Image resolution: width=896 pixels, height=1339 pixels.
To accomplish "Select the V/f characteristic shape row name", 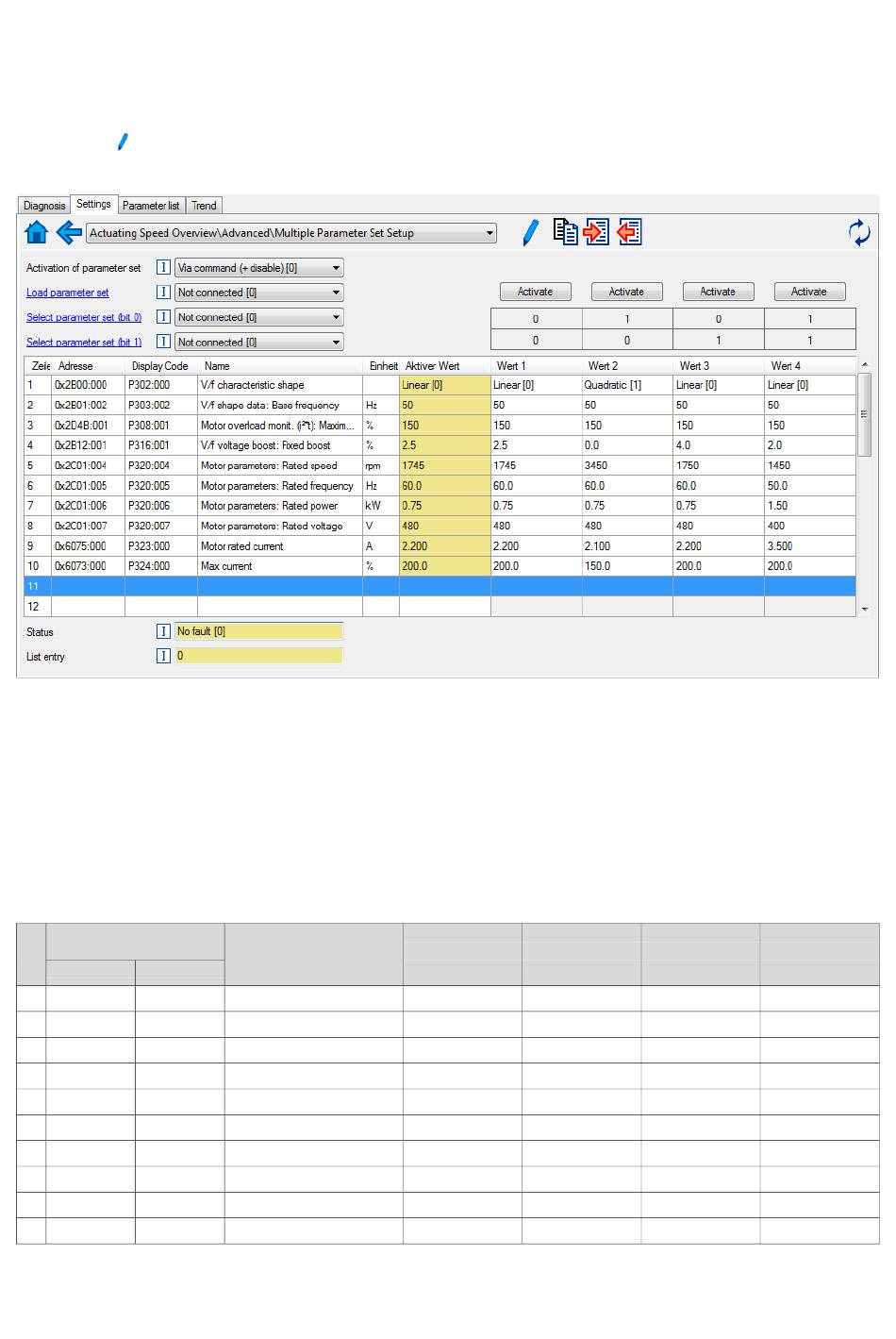I will pyautogui.click(x=280, y=385).
